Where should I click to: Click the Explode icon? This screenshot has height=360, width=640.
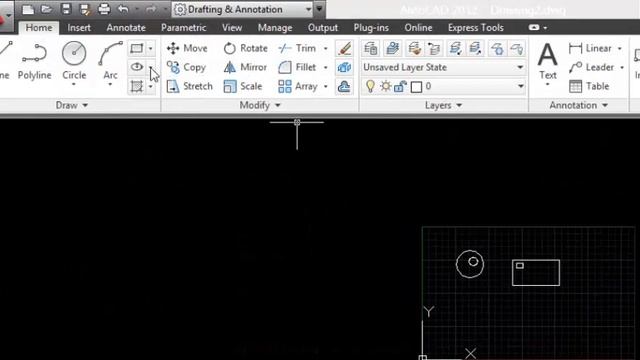coord(344,67)
